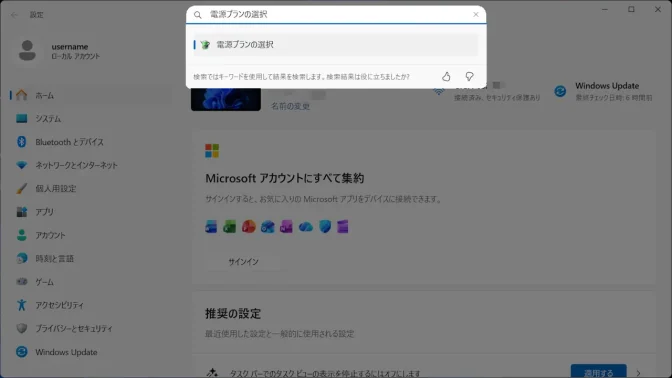Open アプリ settings category

click(x=92, y=212)
